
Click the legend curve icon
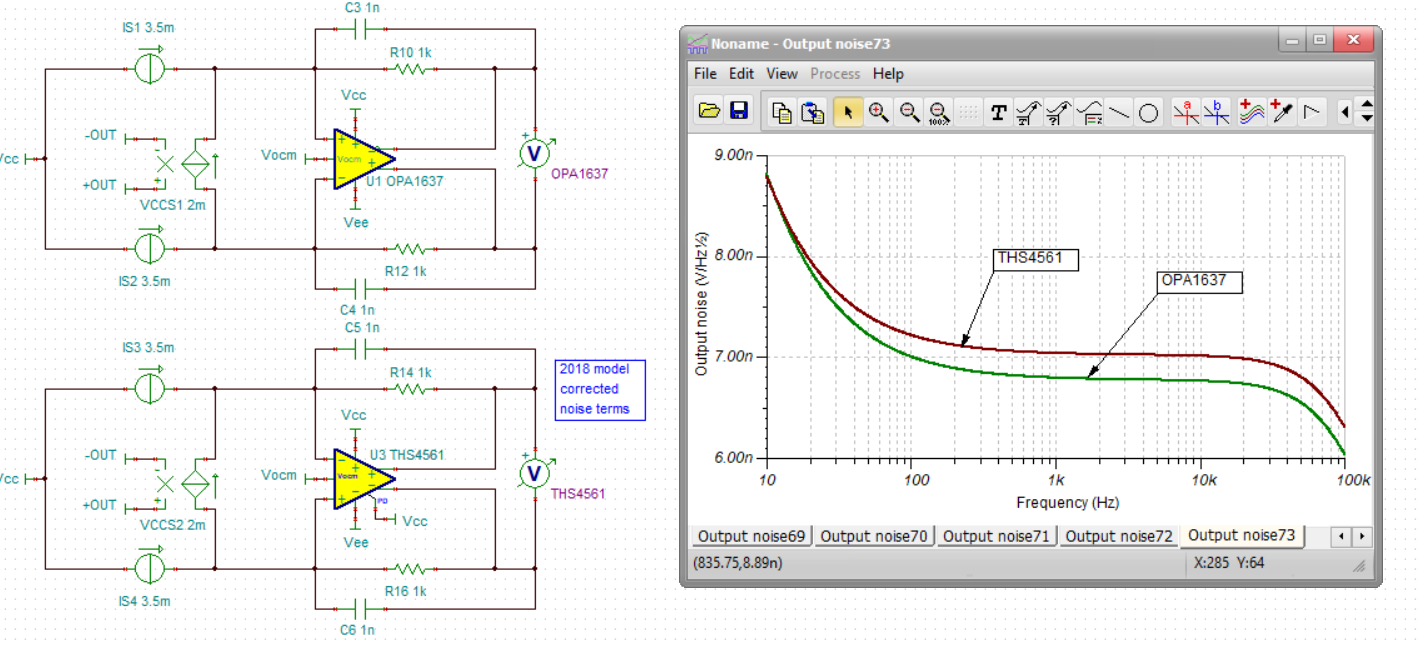point(1089,112)
